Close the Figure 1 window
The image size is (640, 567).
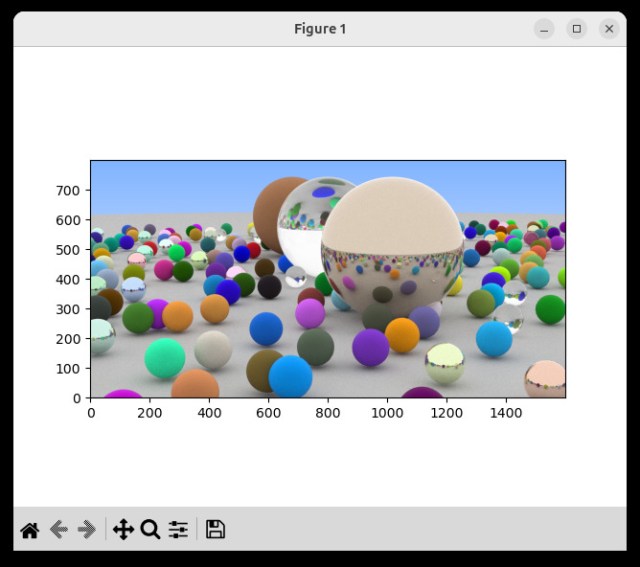pyautogui.click(x=609, y=29)
